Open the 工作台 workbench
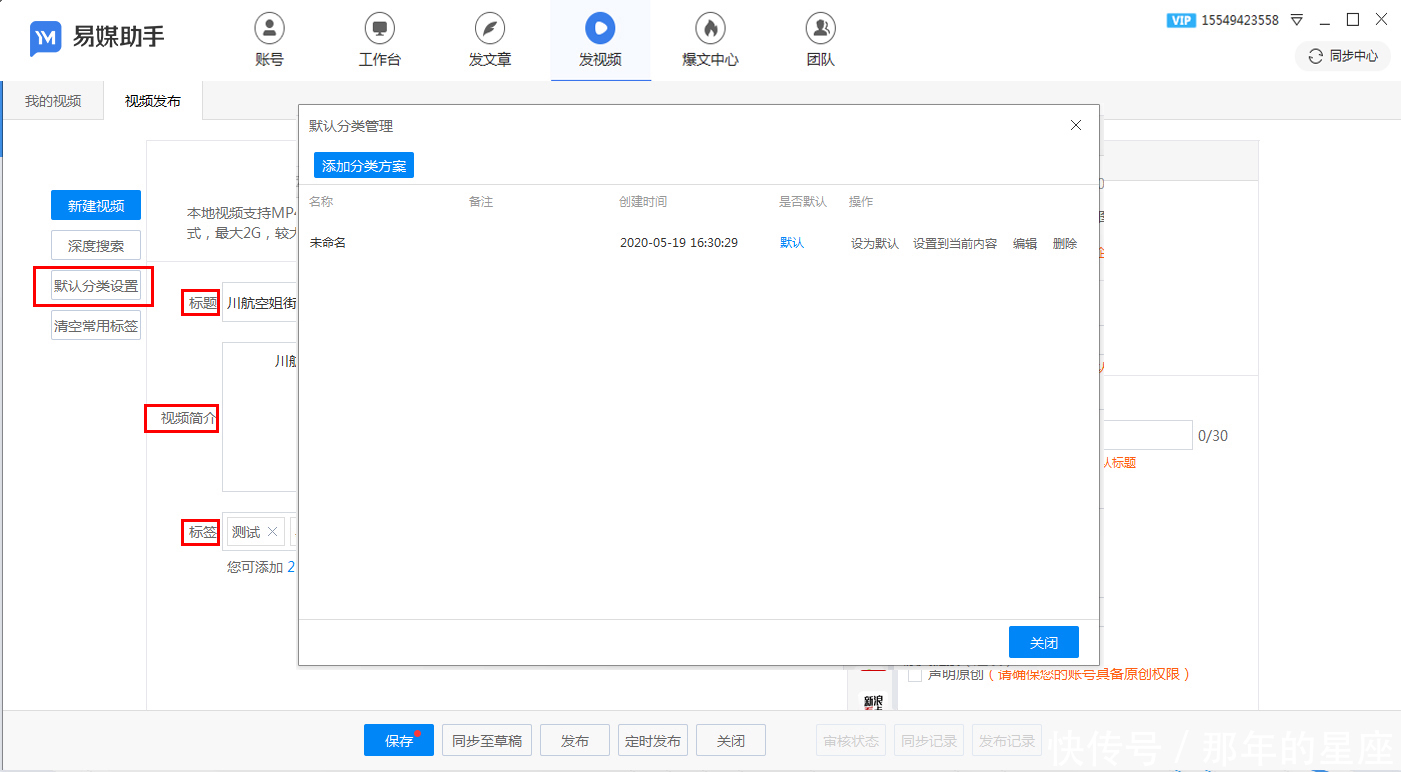 [x=379, y=40]
